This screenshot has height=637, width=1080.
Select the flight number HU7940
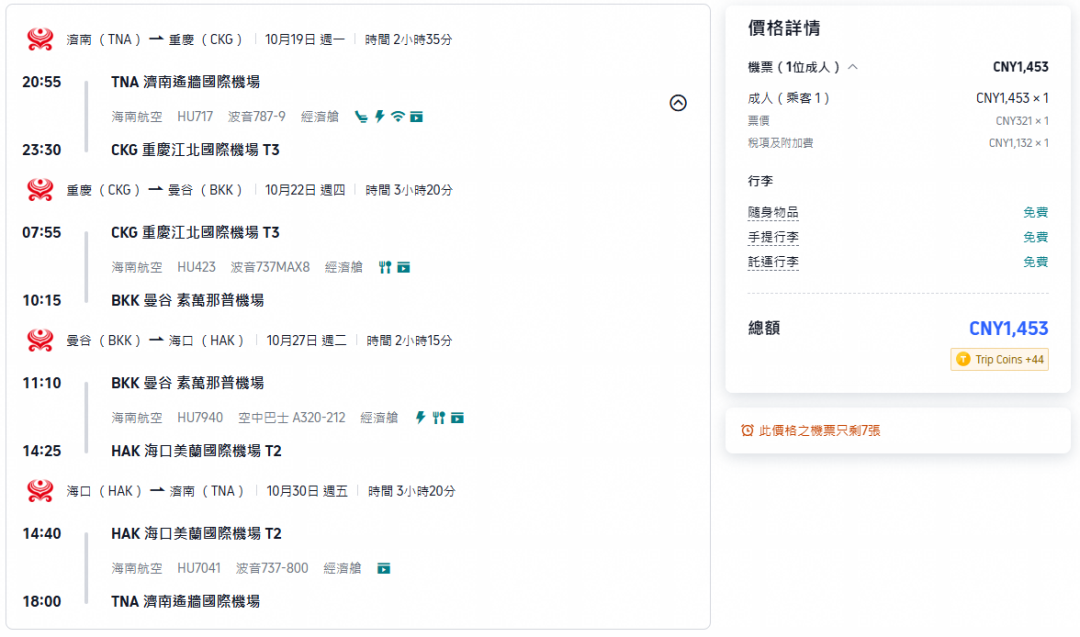(x=200, y=417)
